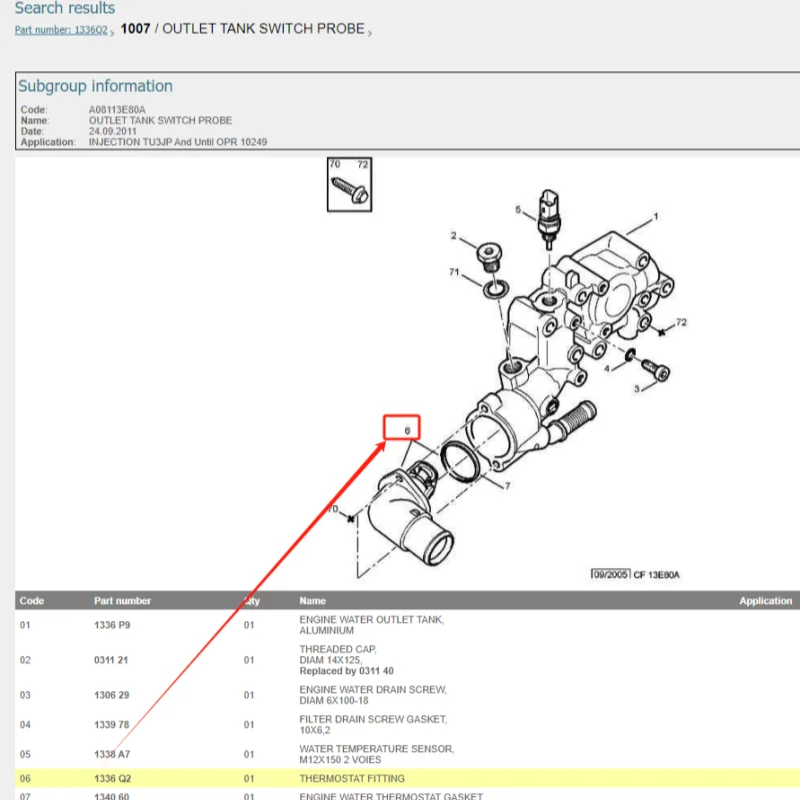Click the Code column header
This screenshot has height=800, width=800.
(32, 601)
